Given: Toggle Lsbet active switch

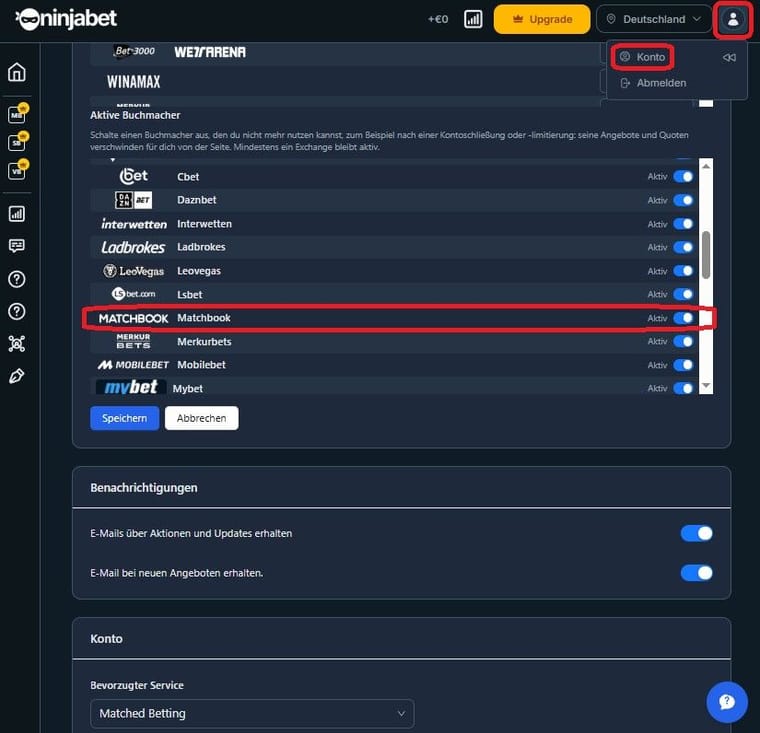Looking at the screenshot, I should pyautogui.click(x=683, y=294).
